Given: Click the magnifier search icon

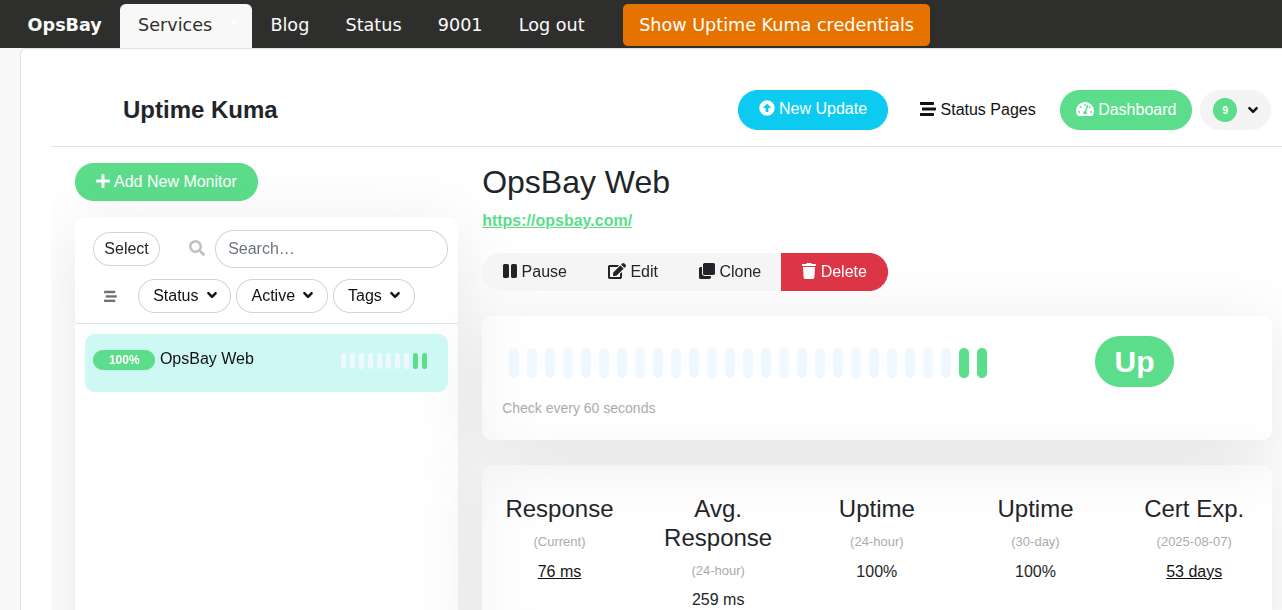Looking at the screenshot, I should (x=197, y=248).
